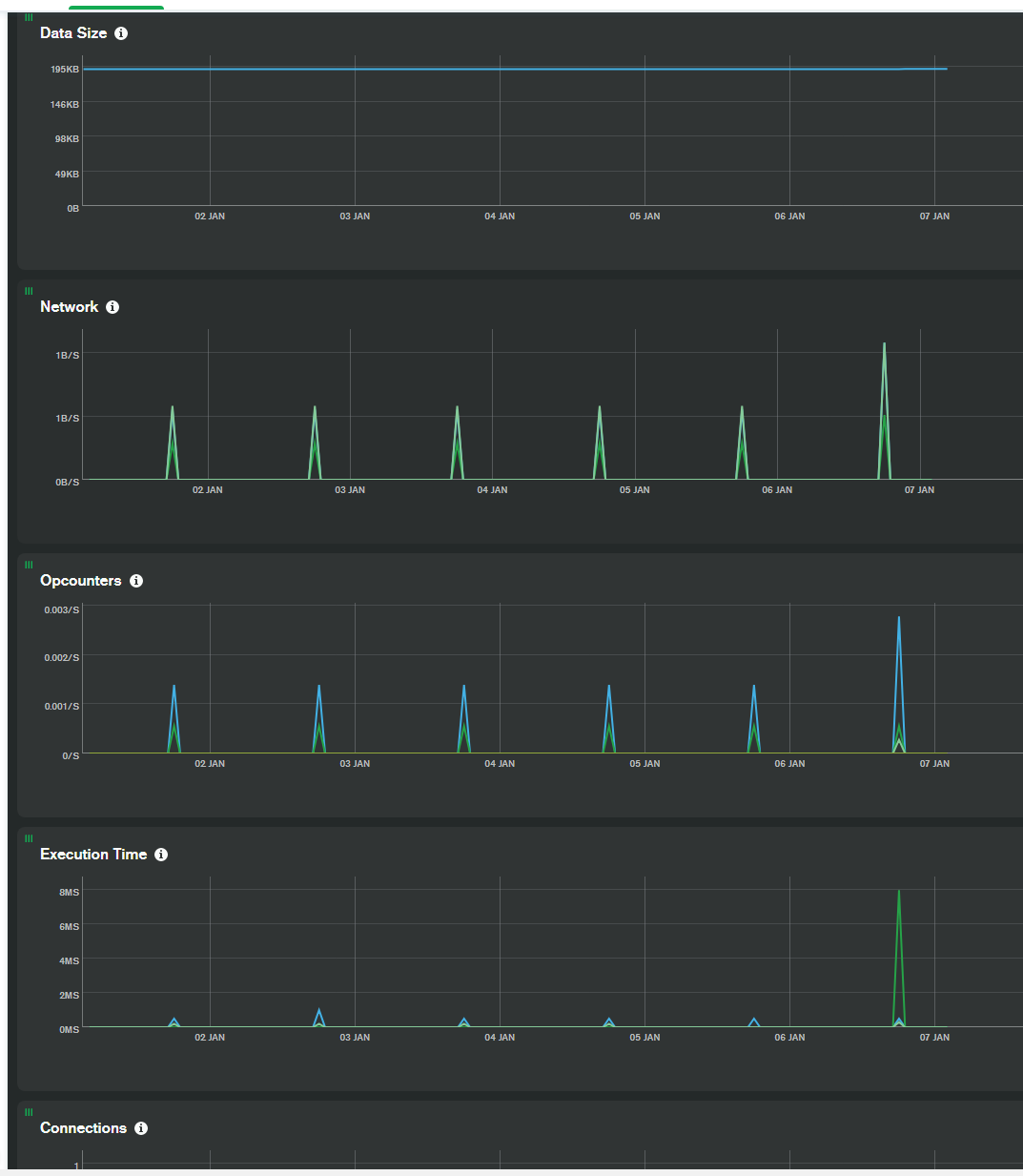Screen dimensions: 1023x1176
Task: Open the Connections chart info icon
Action: coord(141,1128)
